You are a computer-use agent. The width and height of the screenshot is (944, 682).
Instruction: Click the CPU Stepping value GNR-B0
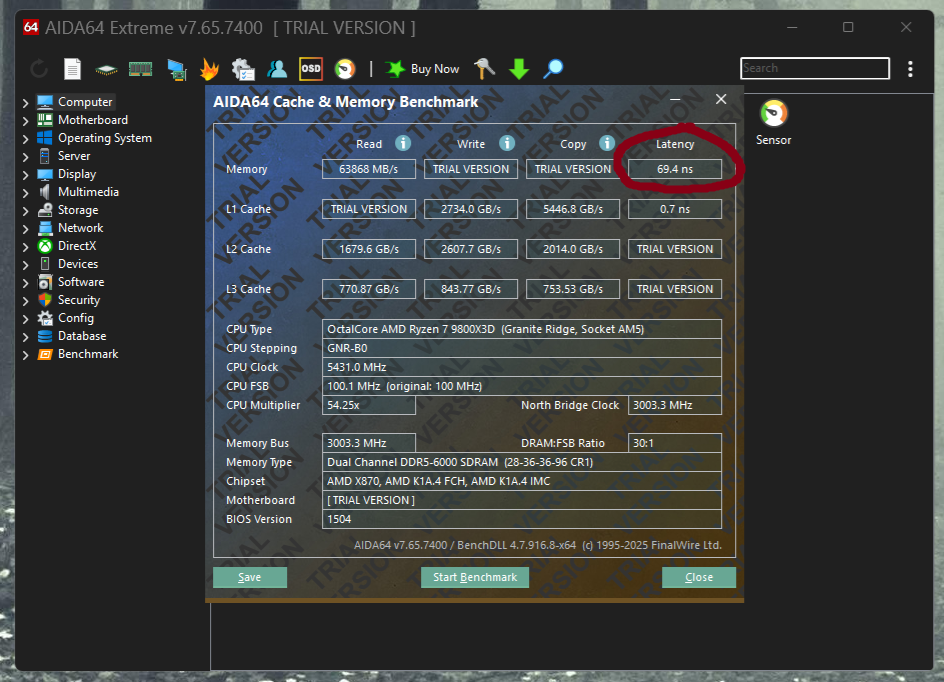pyautogui.click(x=522, y=348)
